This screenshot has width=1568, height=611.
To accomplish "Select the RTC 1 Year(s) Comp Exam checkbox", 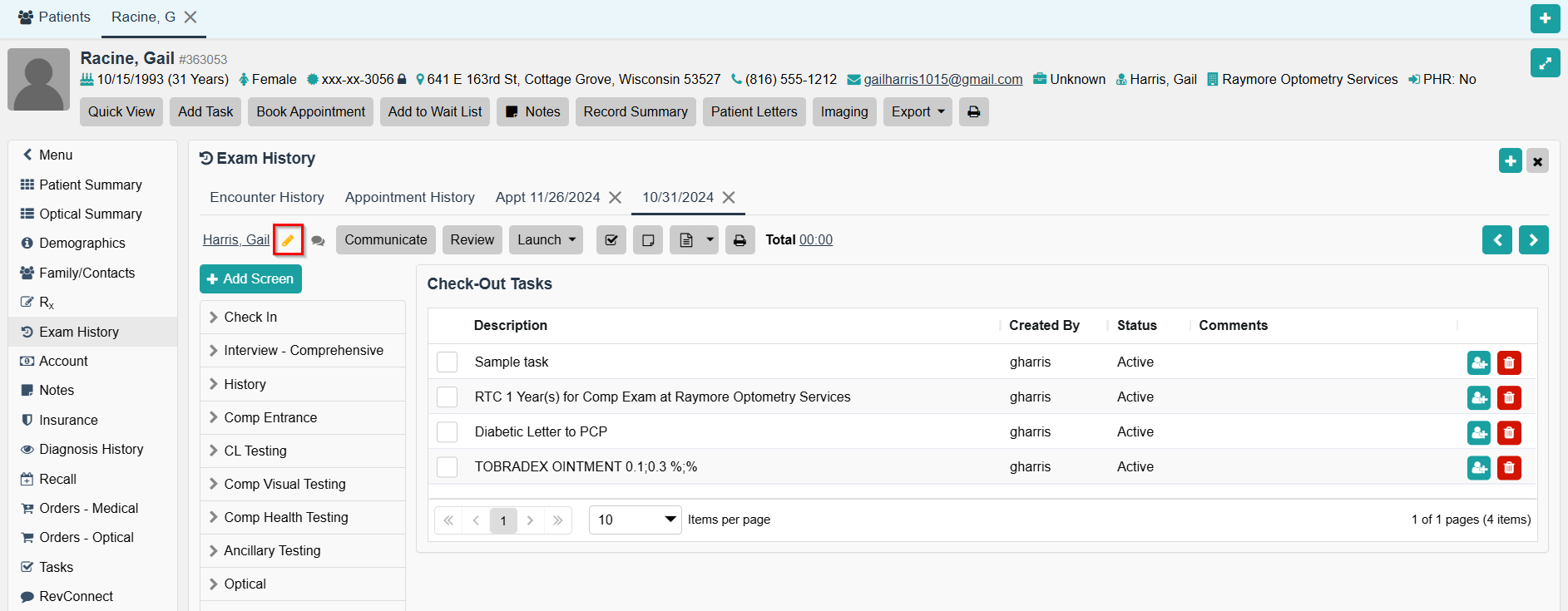I will click(448, 397).
